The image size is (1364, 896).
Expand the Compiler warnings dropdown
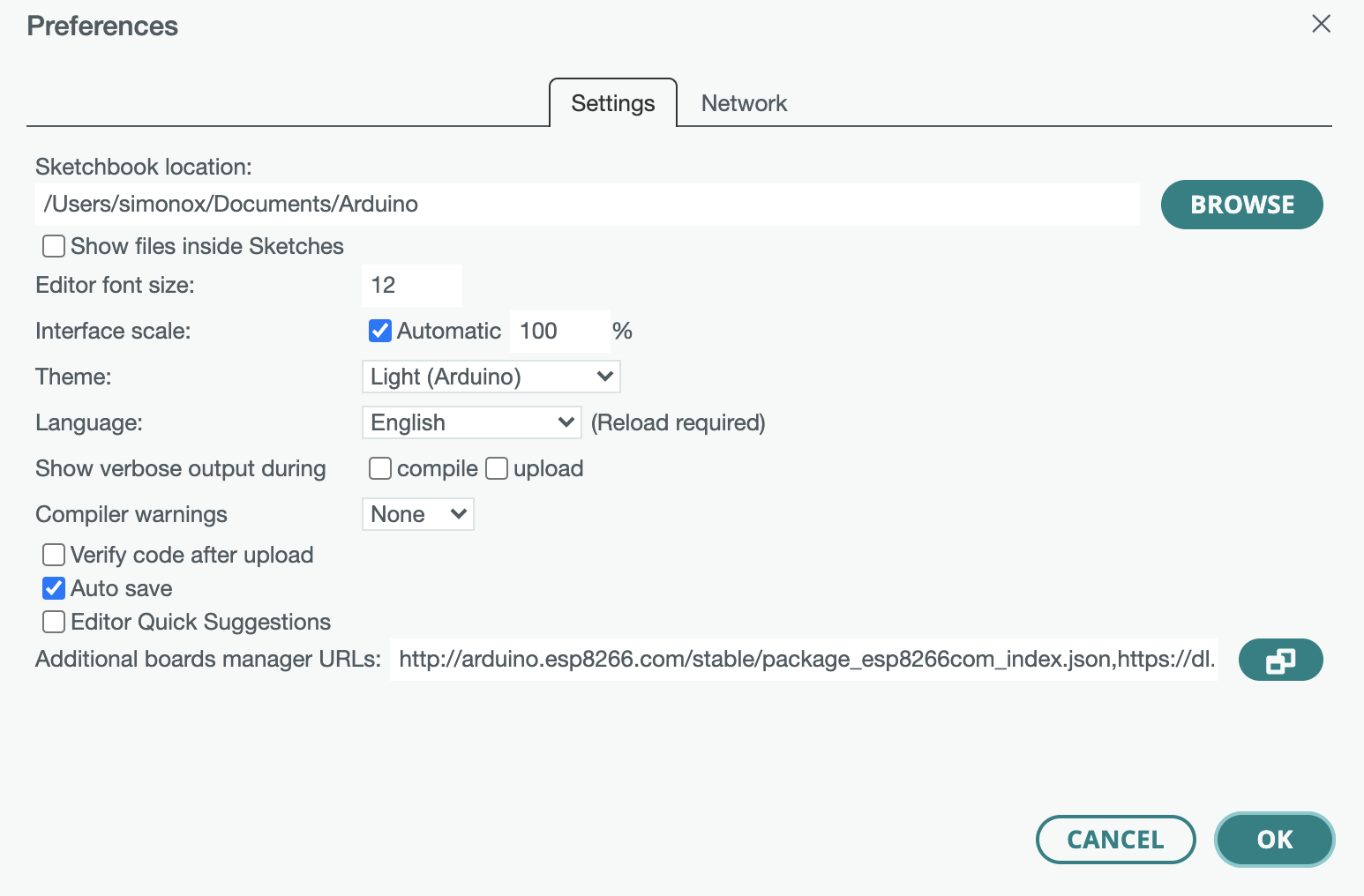(x=418, y=514)
